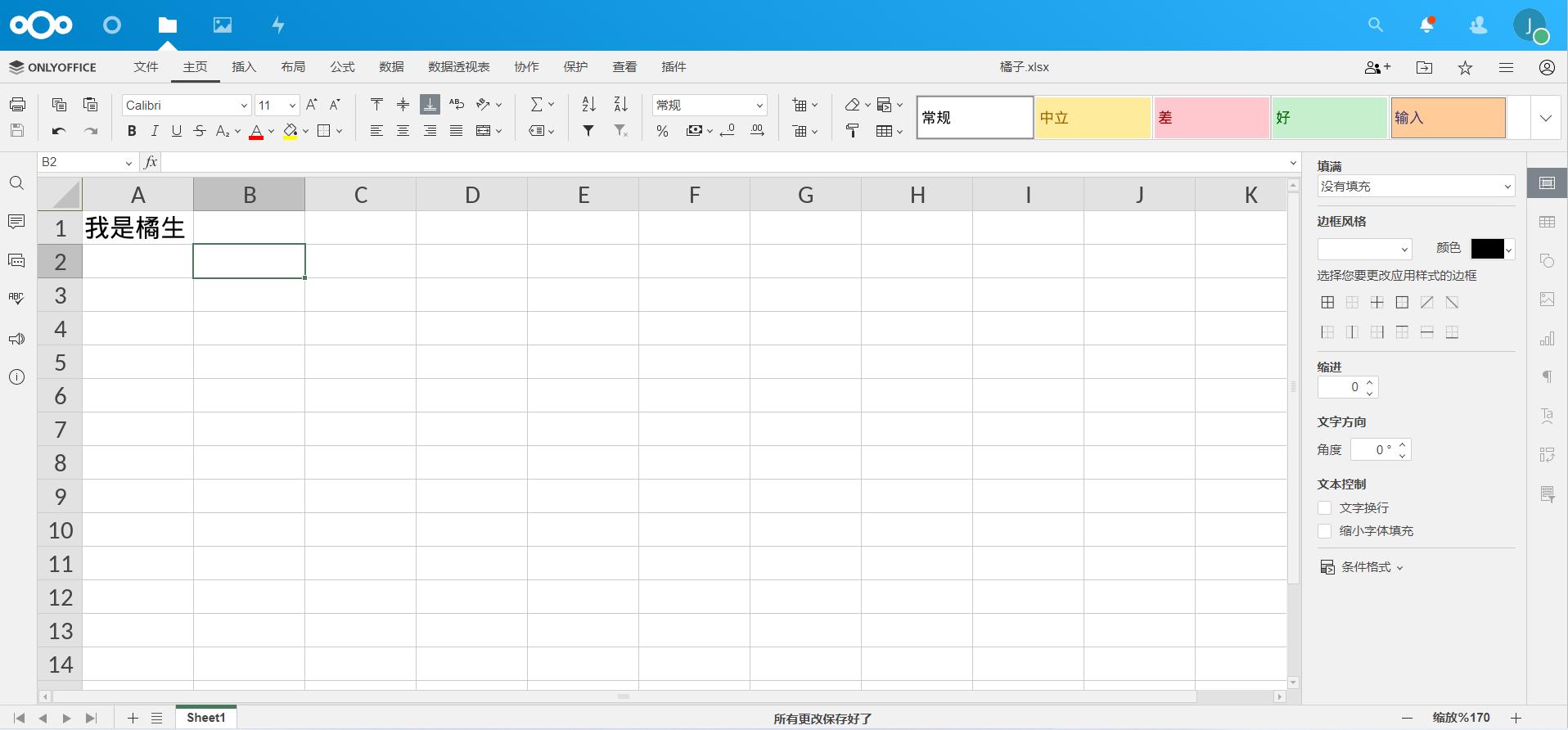The height and width of the screenshot is (730, 1568).
Task: Open table settings in right sidebar
Action: tap(1547, 222)
